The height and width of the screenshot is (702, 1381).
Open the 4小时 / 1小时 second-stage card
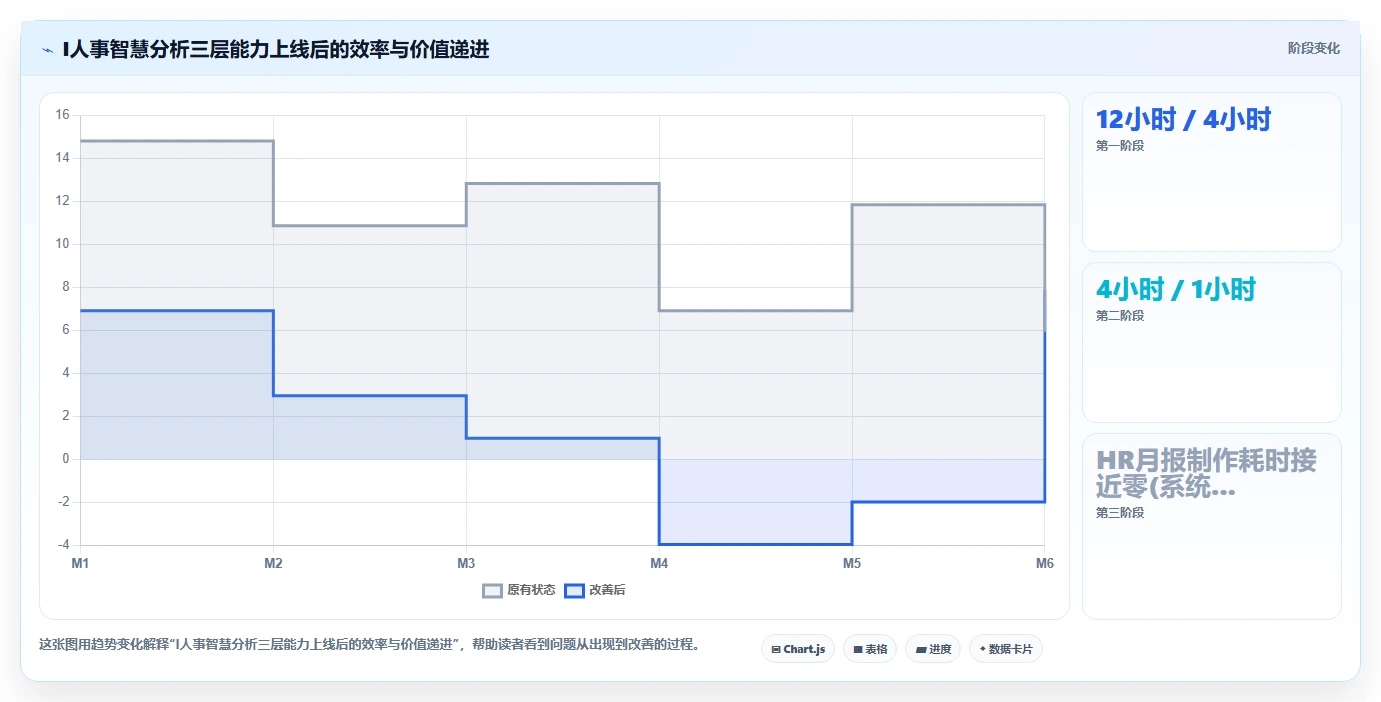click(1211, 342)
